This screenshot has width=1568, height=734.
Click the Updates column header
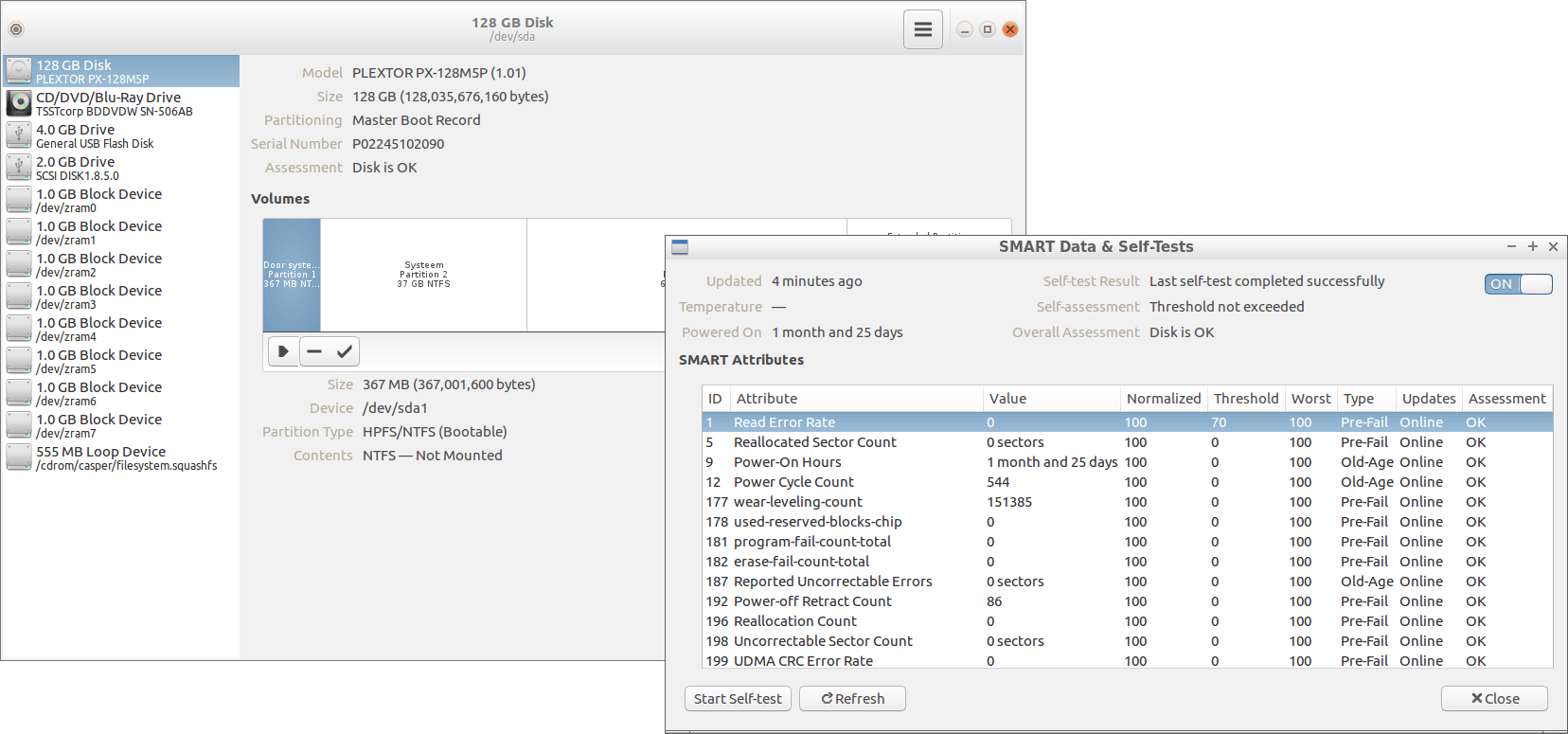click(x=1429, y=399)
